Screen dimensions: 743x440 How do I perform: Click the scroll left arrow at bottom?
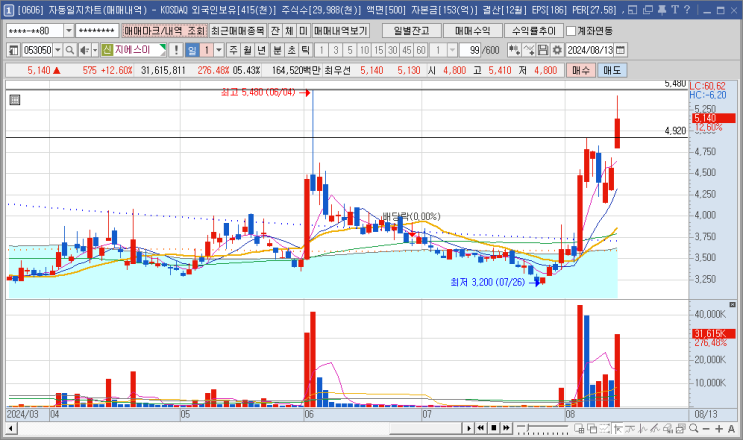click(10, 429)
